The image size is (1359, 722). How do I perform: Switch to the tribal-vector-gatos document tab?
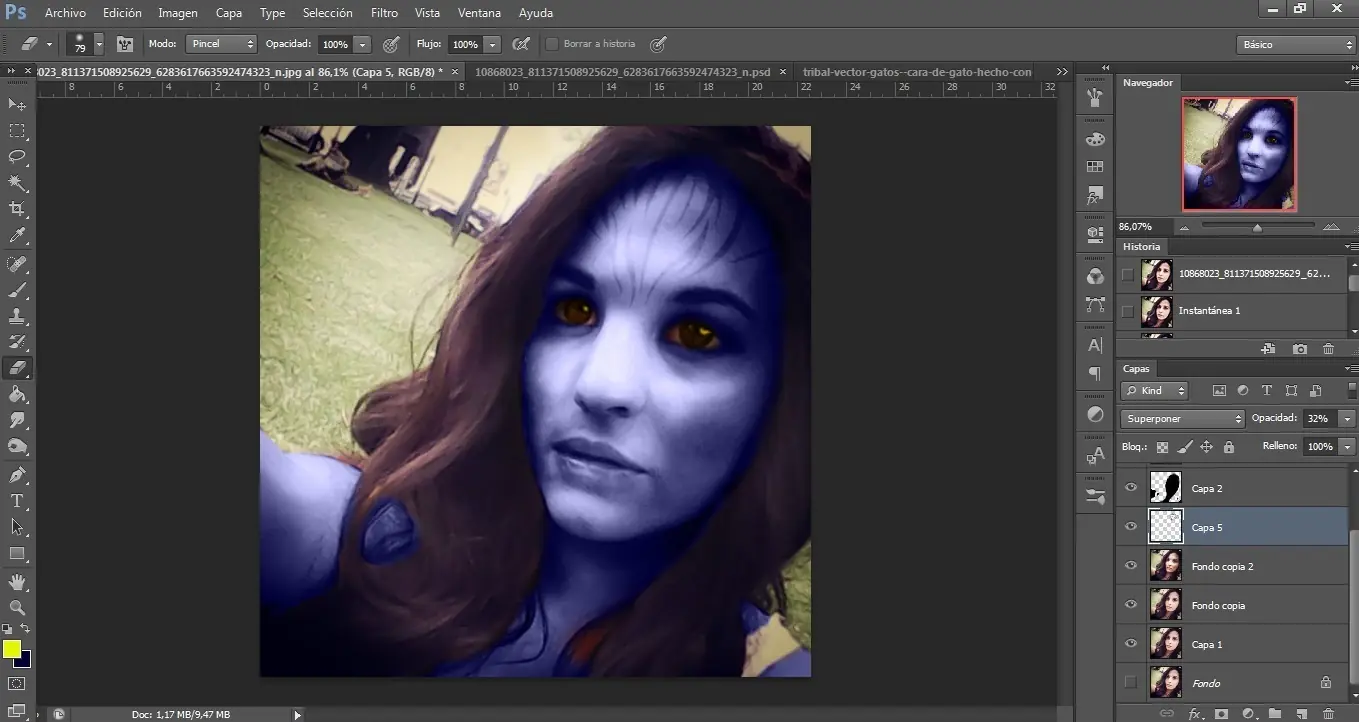(x=916, y=72)
